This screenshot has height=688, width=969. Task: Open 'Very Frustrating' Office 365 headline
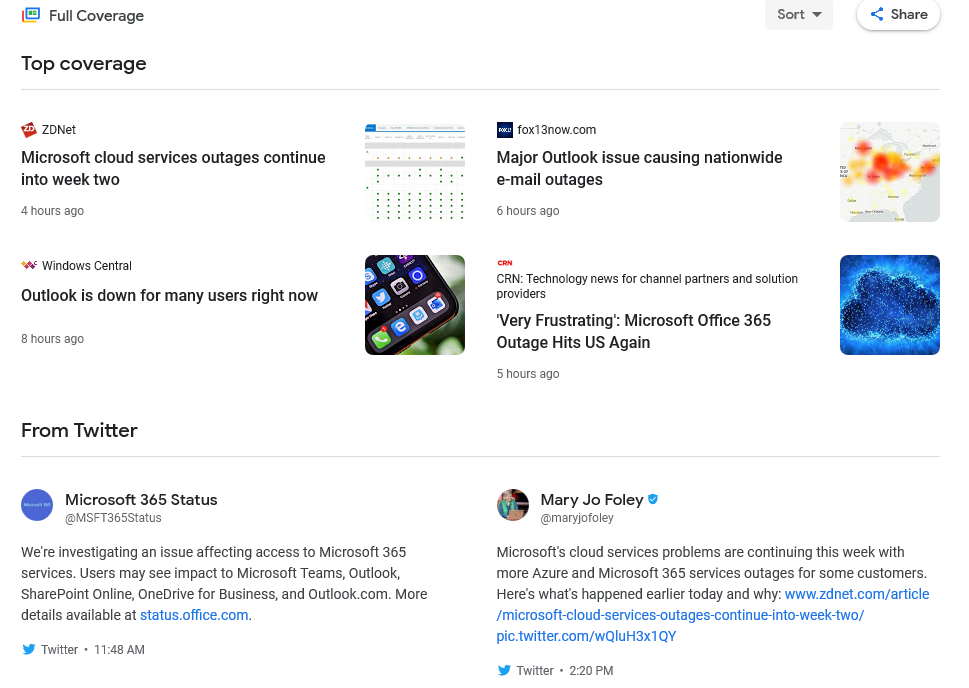pos(634,331)
